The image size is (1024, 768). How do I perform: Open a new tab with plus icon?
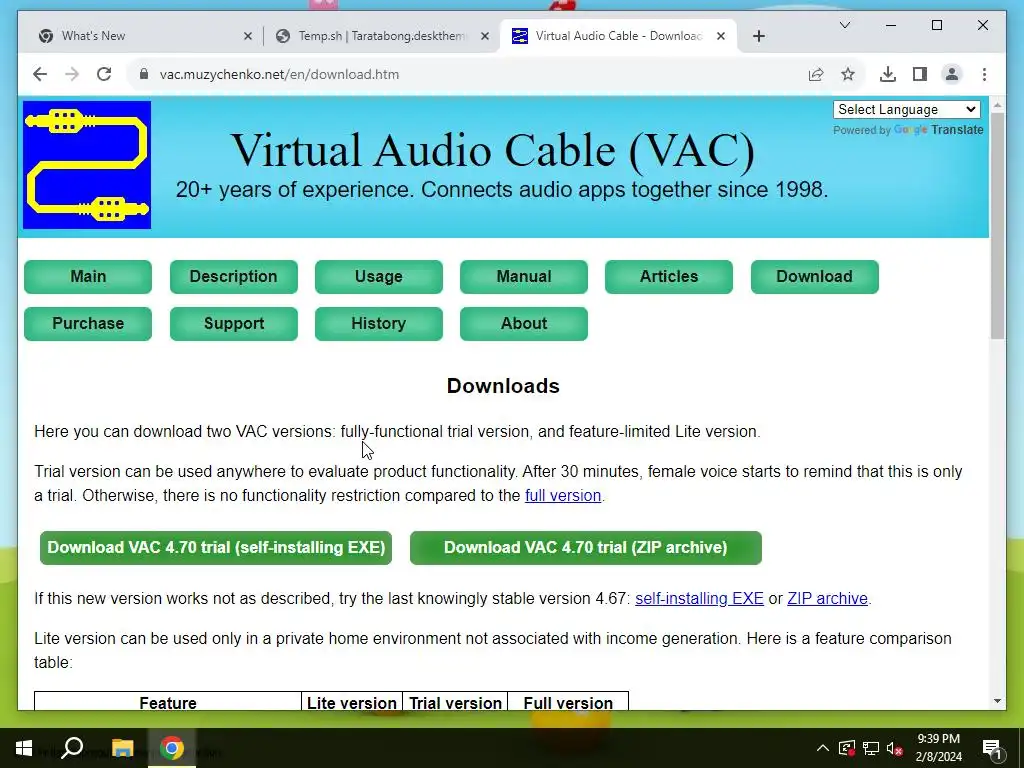click(758, 36)
